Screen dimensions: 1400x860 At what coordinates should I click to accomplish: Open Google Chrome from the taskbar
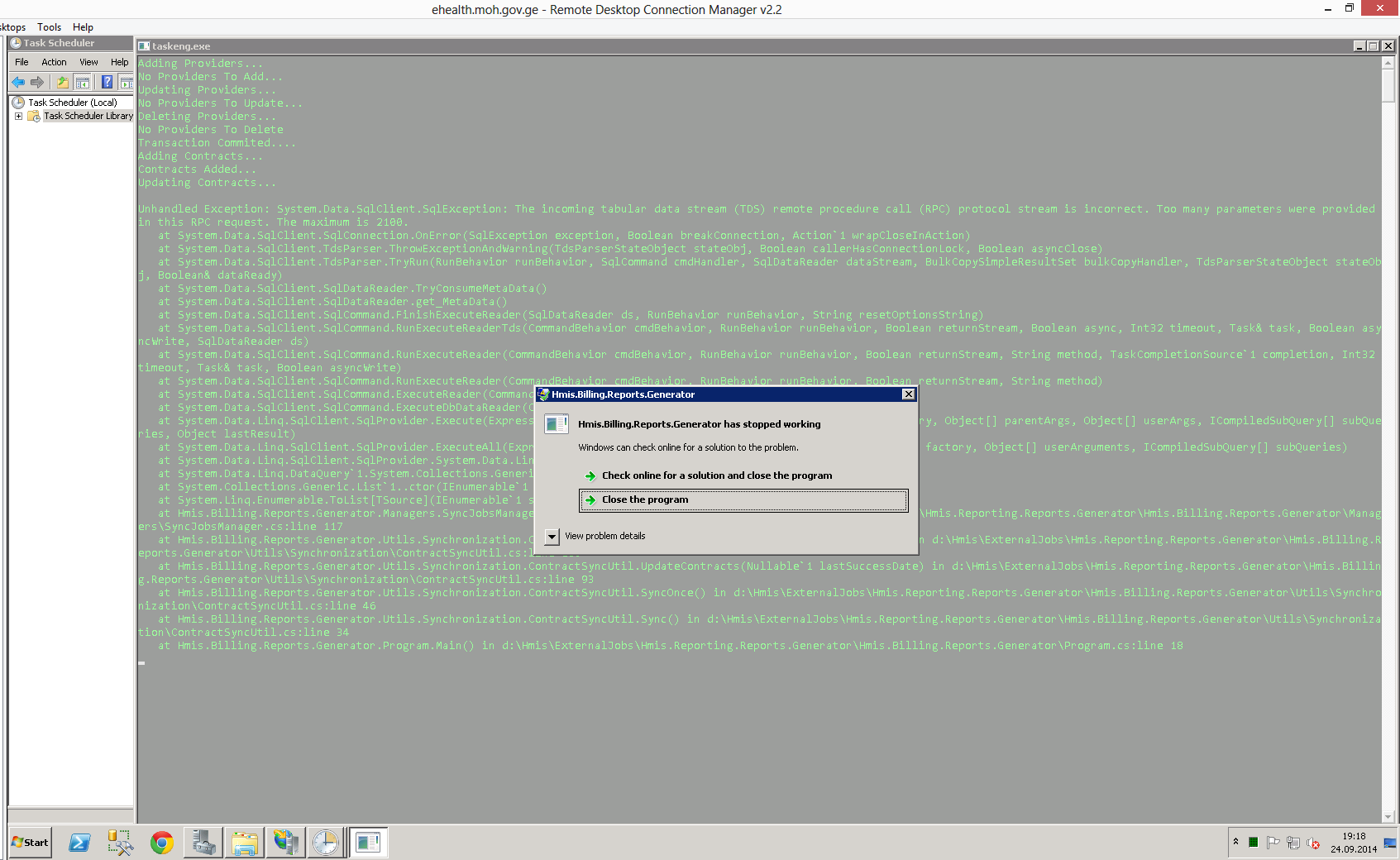pyautogui.click(x=162, y=843)
